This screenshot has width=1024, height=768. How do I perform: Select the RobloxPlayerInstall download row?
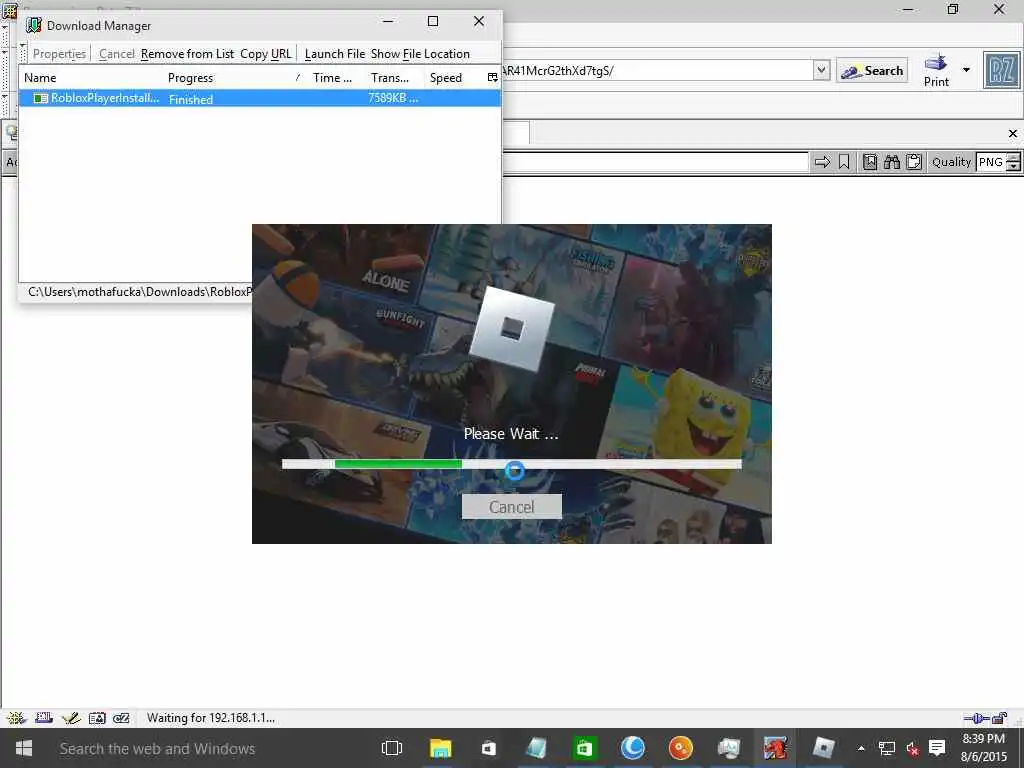pyautogui.click(x=260, y=99)
